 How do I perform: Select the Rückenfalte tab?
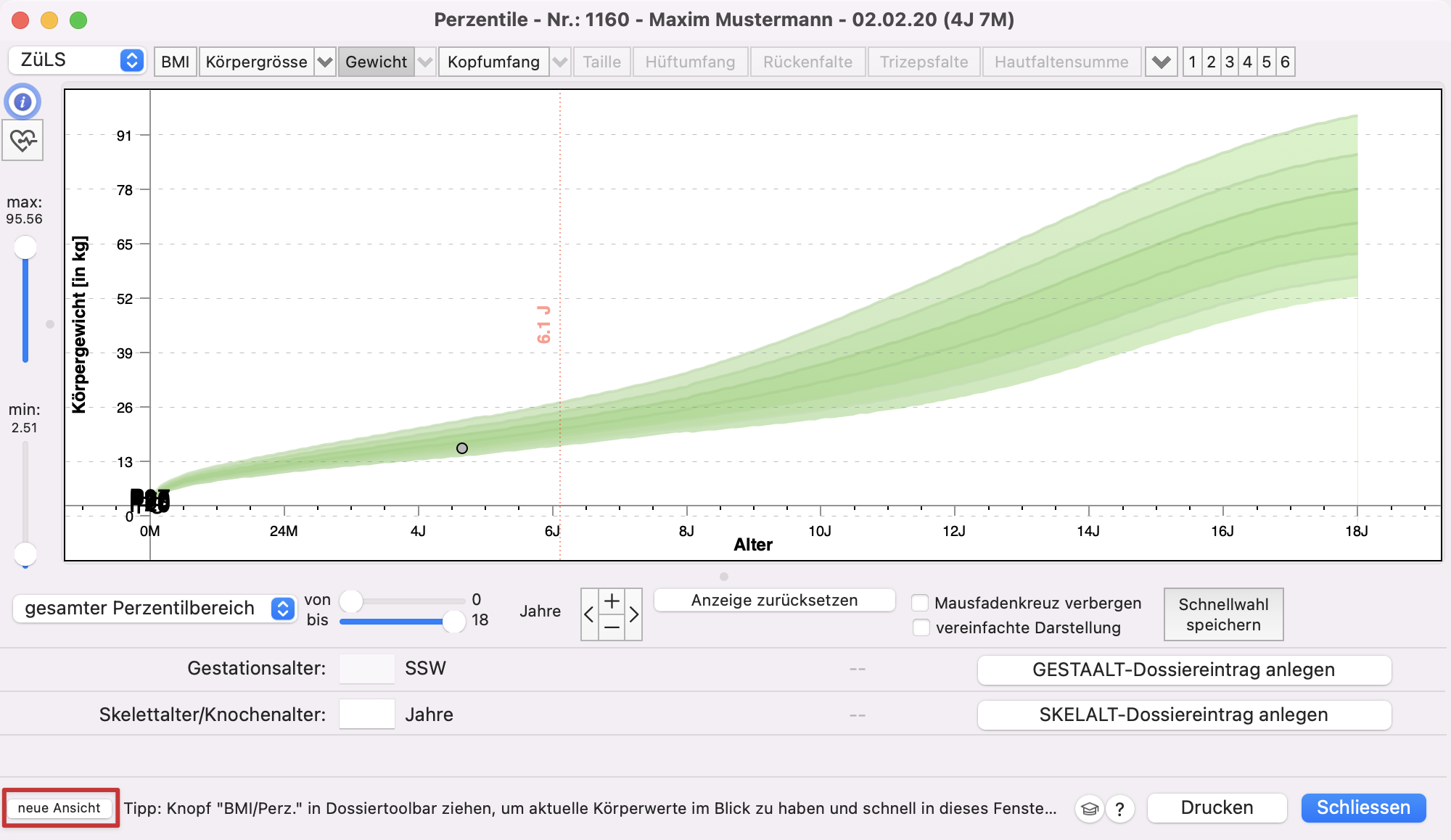807,62
